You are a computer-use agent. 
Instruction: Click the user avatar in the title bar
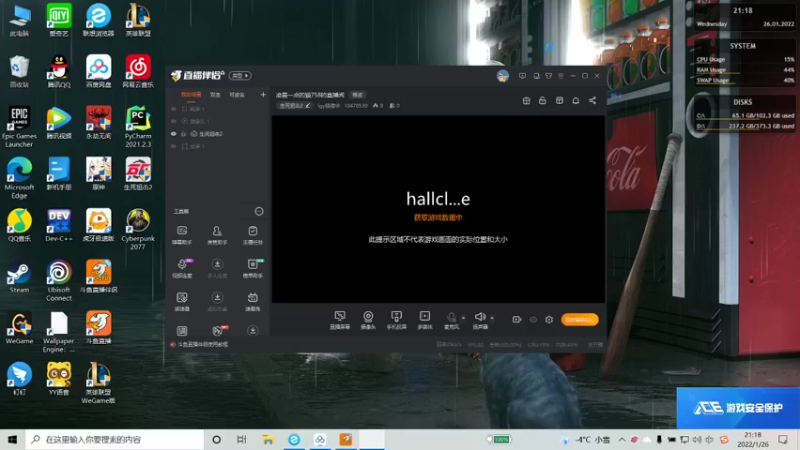pos(503,76)
